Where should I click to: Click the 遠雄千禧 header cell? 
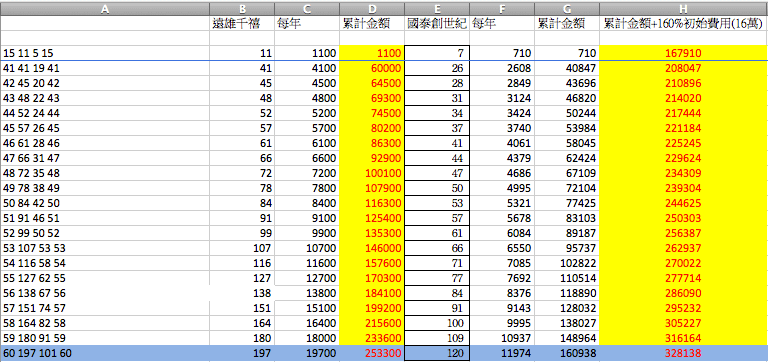pyautogui.click(x=242, y=24)
